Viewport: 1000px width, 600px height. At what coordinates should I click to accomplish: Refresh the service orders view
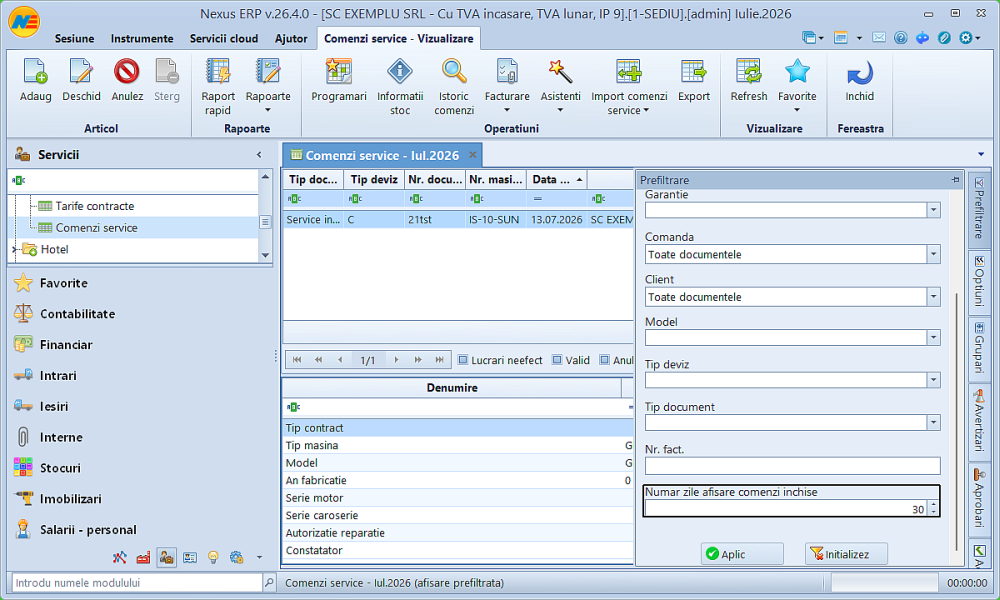click(x=749, y=80)
